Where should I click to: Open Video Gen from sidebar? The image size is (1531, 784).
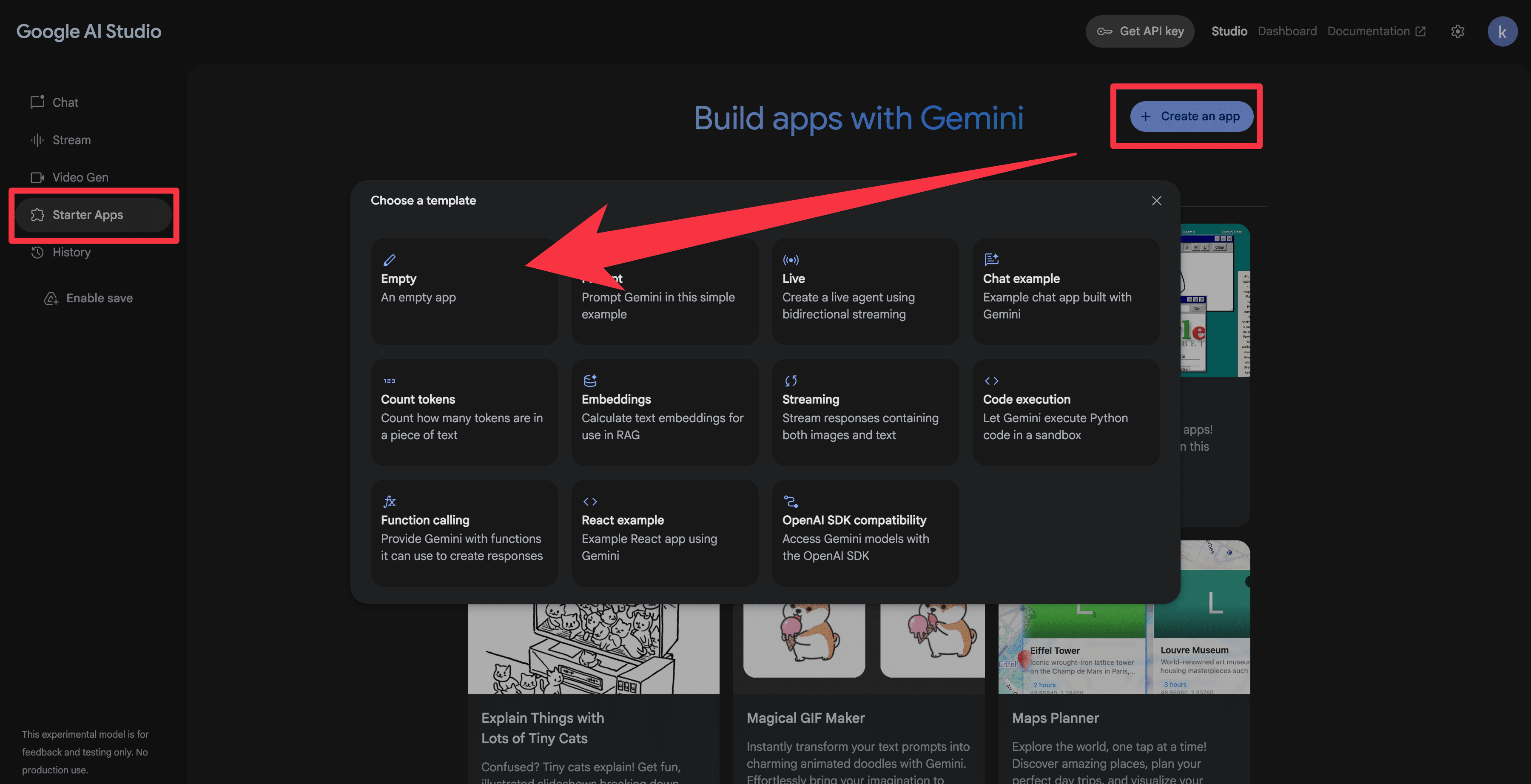tap(80, 177)
